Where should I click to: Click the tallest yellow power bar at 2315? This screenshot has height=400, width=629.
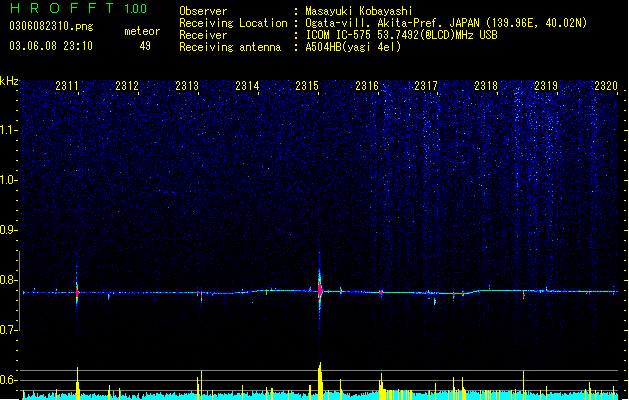320,381
